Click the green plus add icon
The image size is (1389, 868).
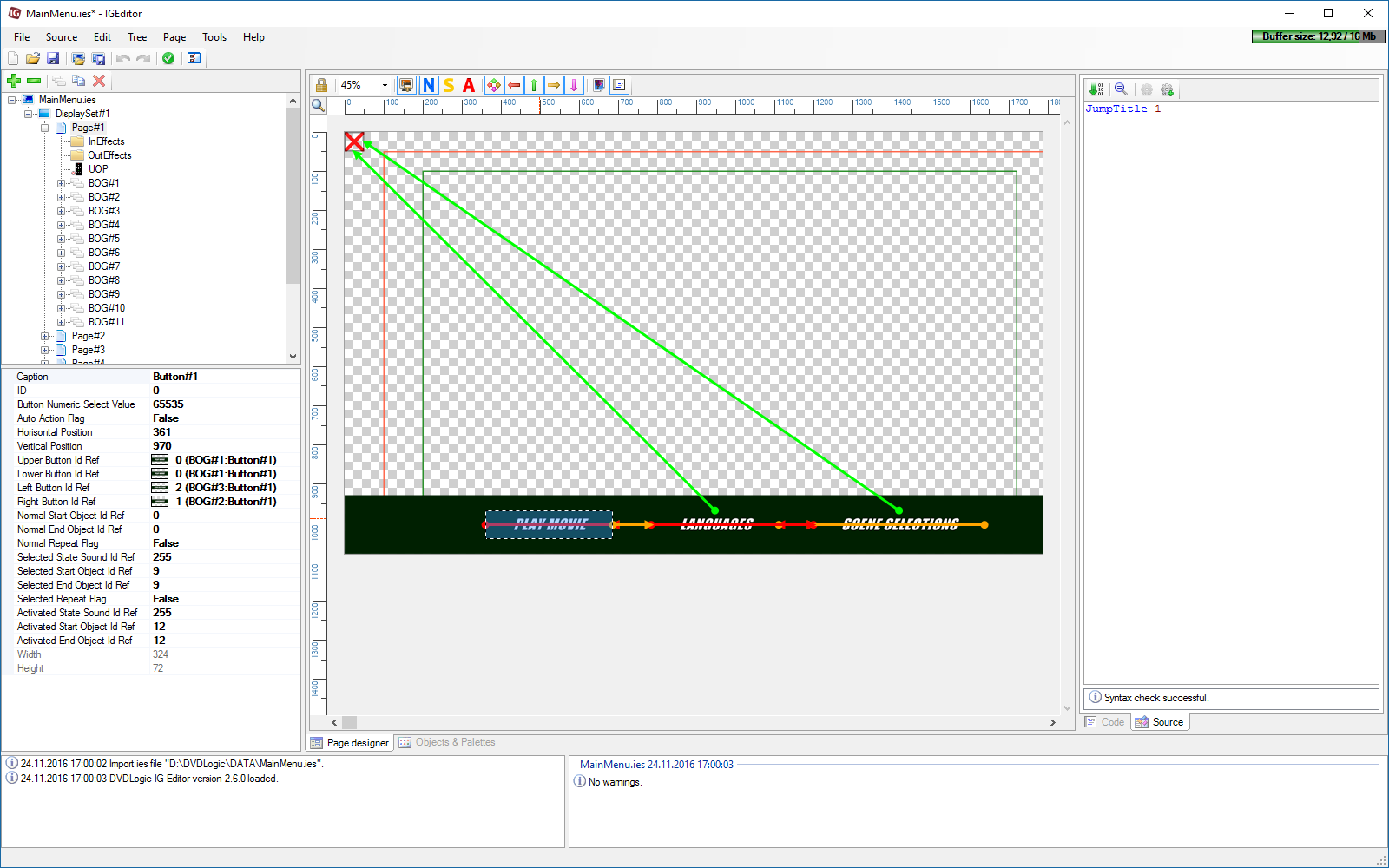click(14, 81)
